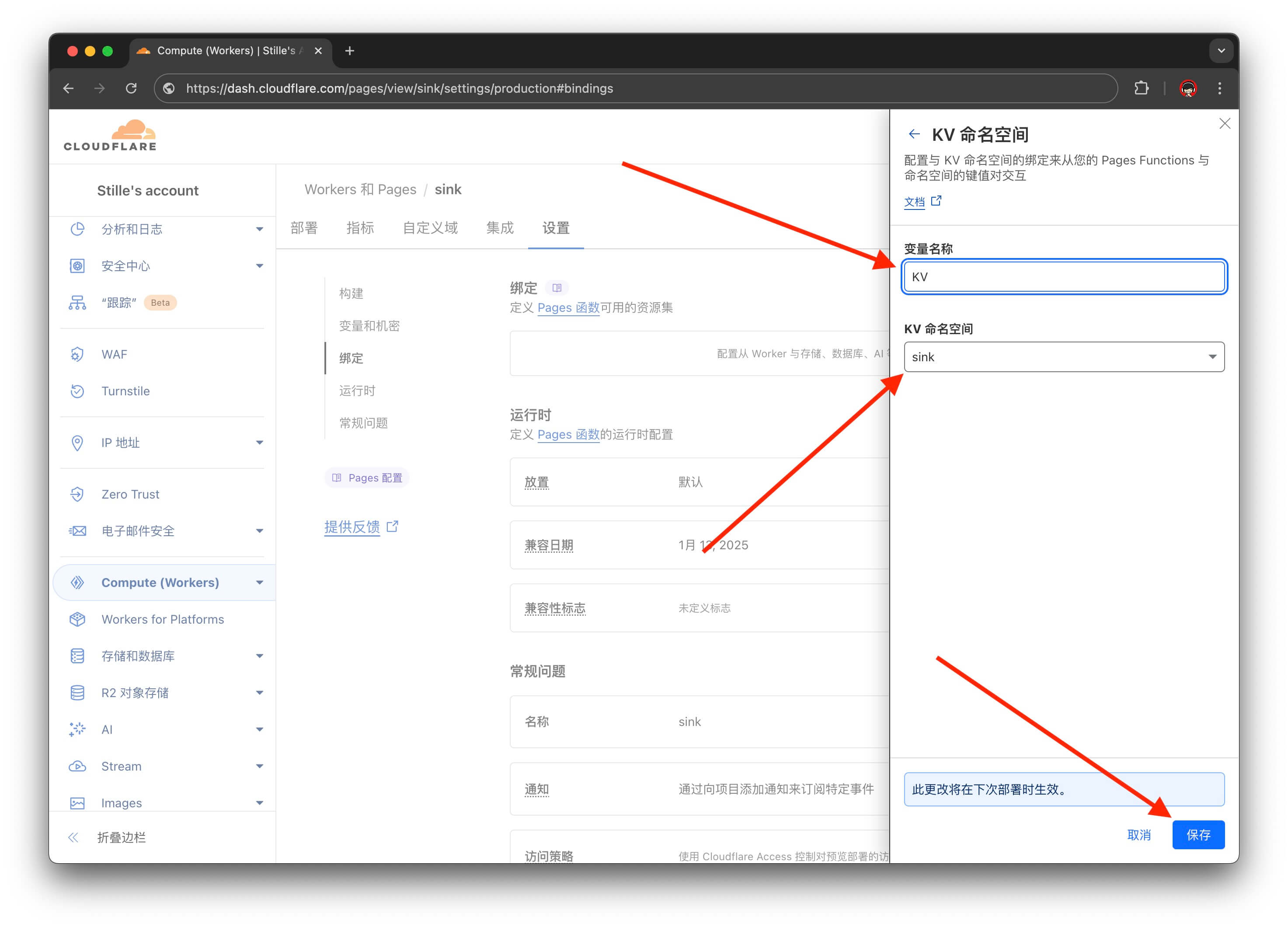Open the tab search chevron button

1221,51
